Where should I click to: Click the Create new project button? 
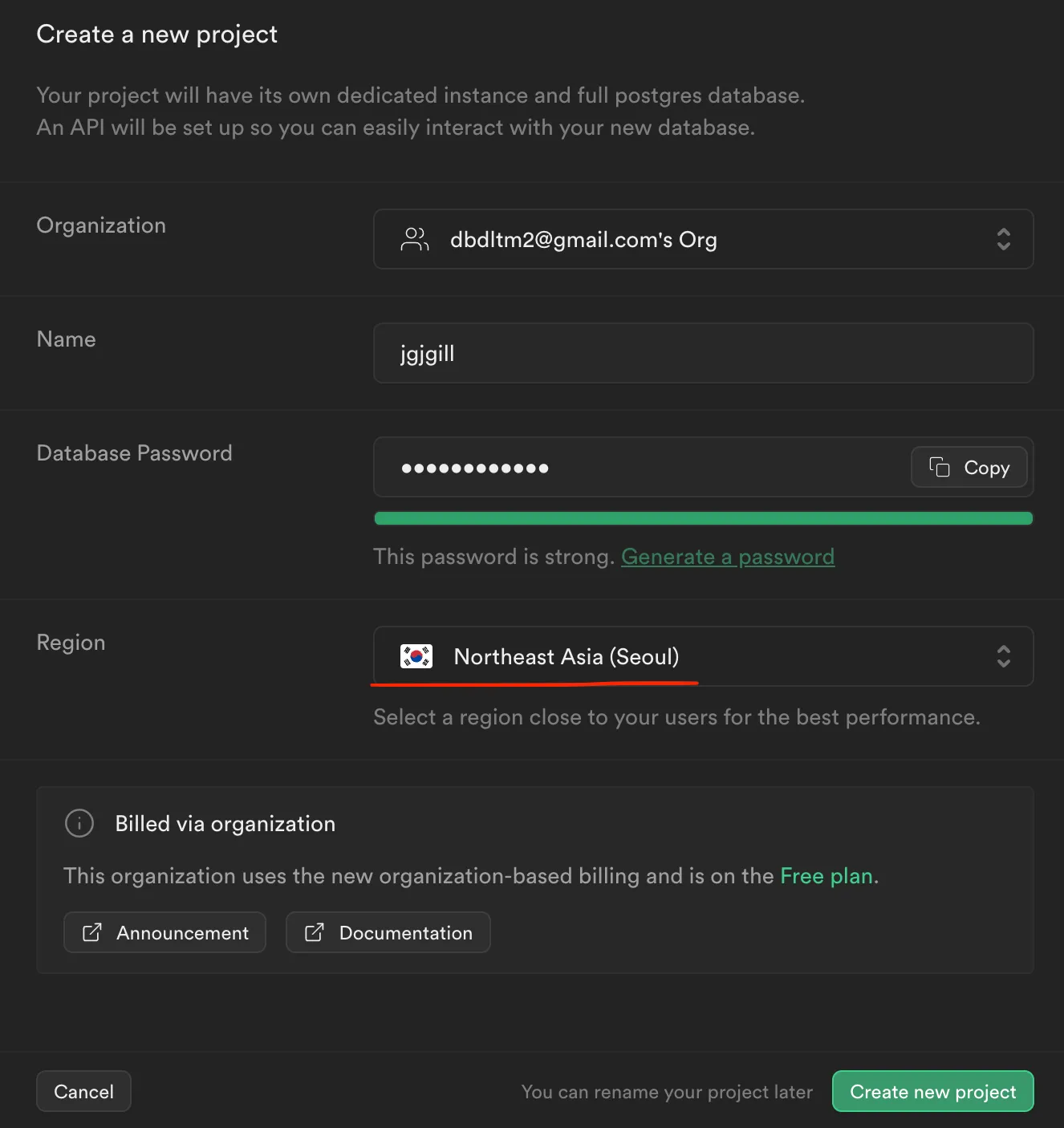[x=932, y=1091]
